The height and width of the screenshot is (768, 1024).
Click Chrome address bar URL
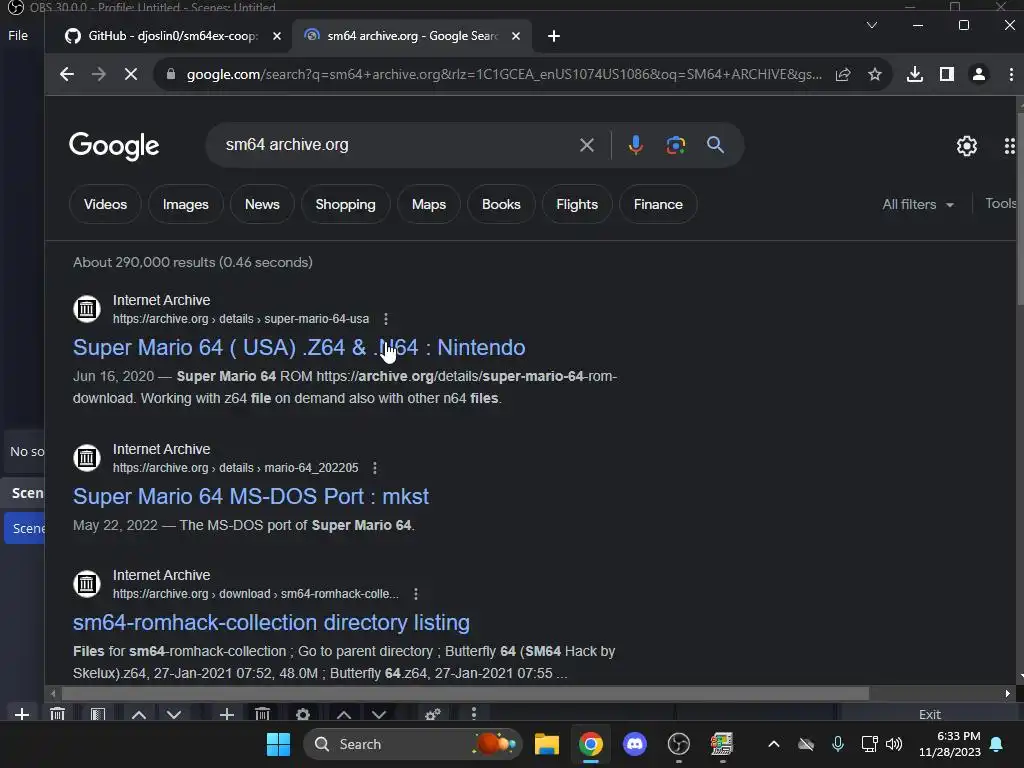[x=504, y=74]
